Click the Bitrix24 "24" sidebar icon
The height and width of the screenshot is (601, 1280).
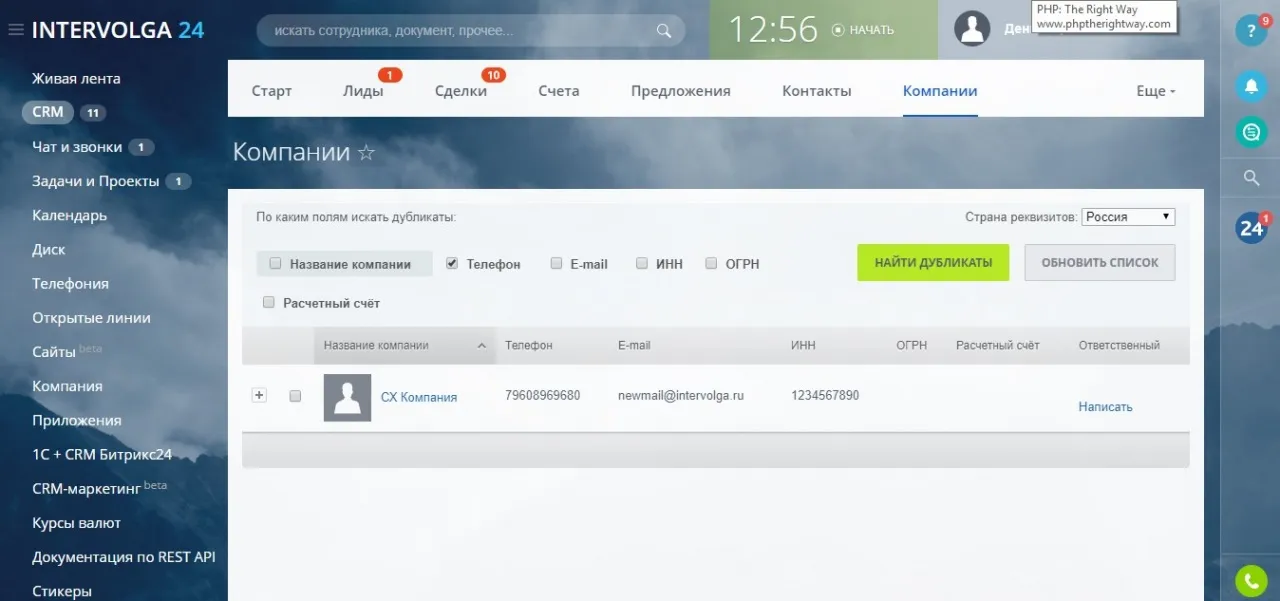1249,227
